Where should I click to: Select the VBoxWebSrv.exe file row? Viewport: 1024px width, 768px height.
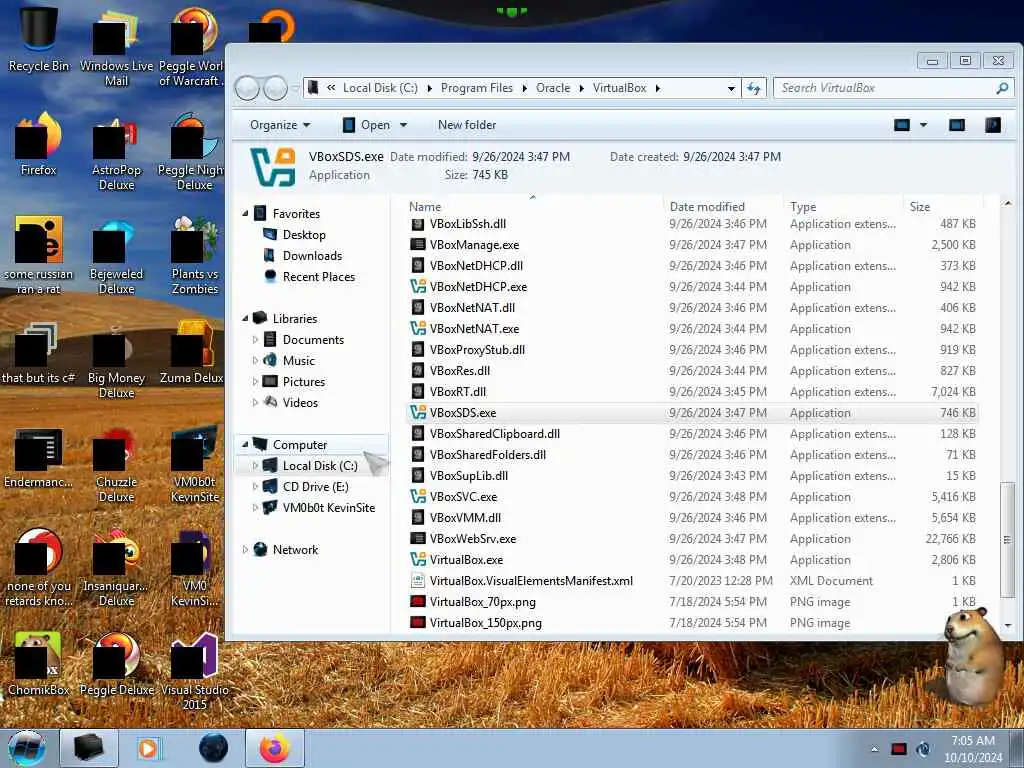click(x=692, y=539)
